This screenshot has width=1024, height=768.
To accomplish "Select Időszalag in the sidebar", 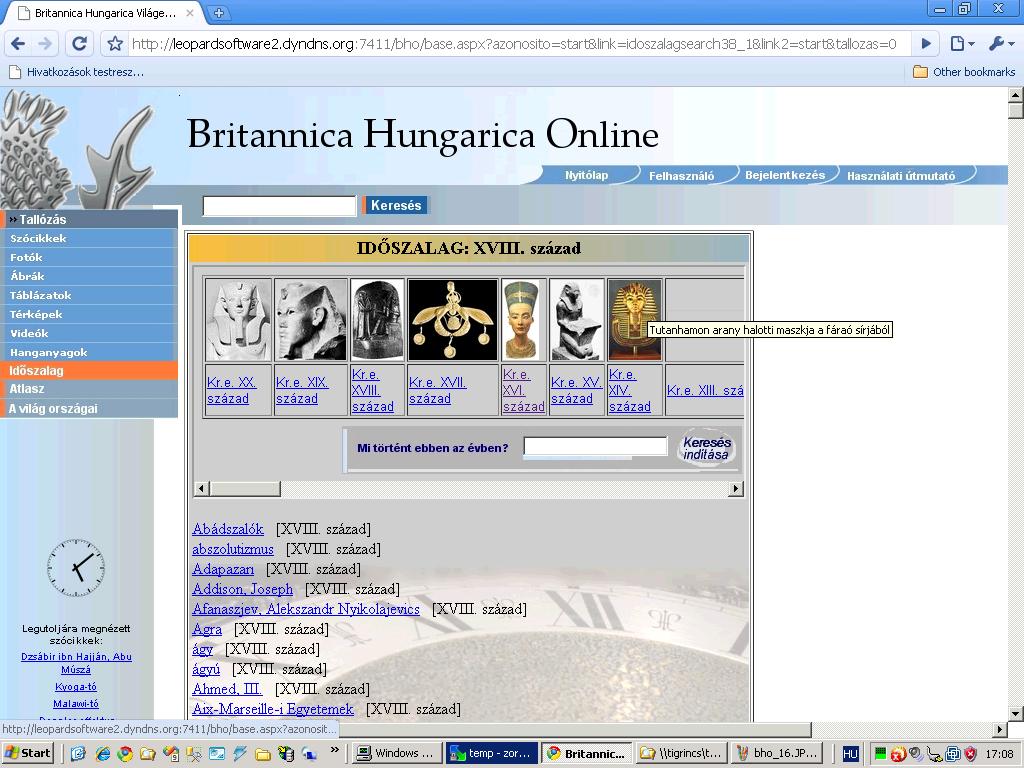I will coord(89,370).
